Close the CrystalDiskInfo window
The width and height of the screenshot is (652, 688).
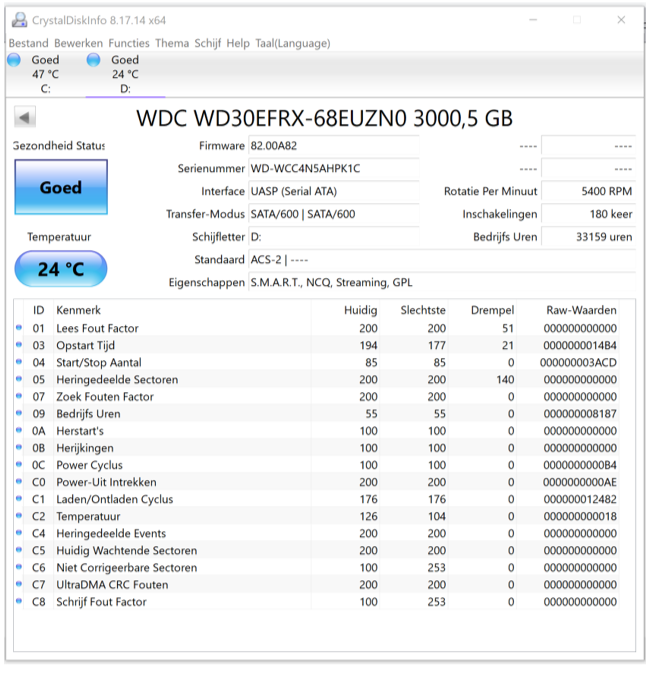(x=621, y=20)
